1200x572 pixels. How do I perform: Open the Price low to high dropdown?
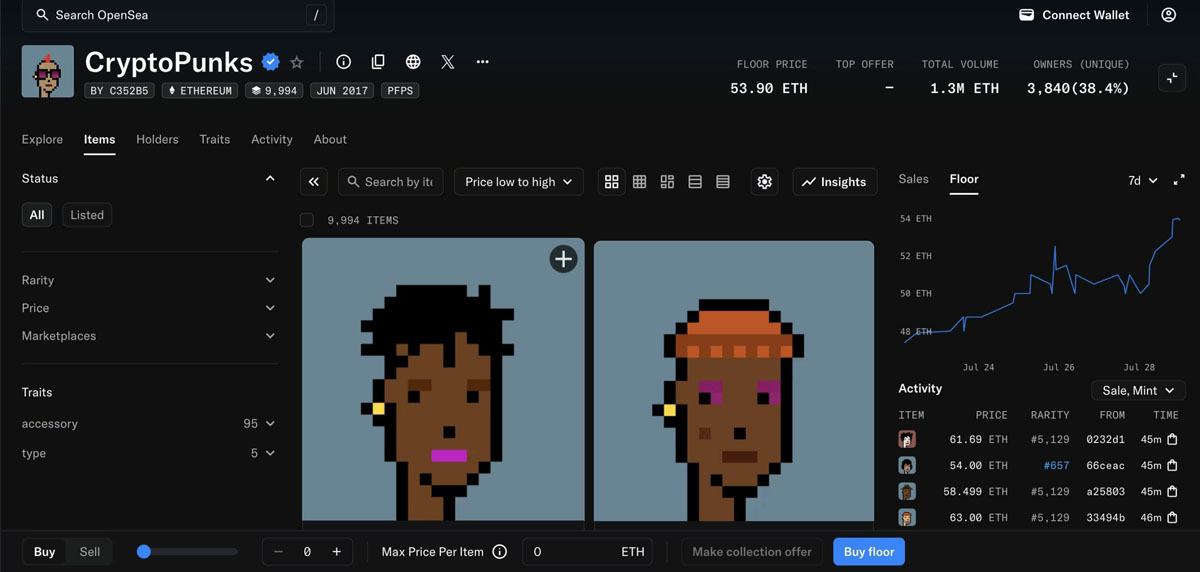coord(518,182)
